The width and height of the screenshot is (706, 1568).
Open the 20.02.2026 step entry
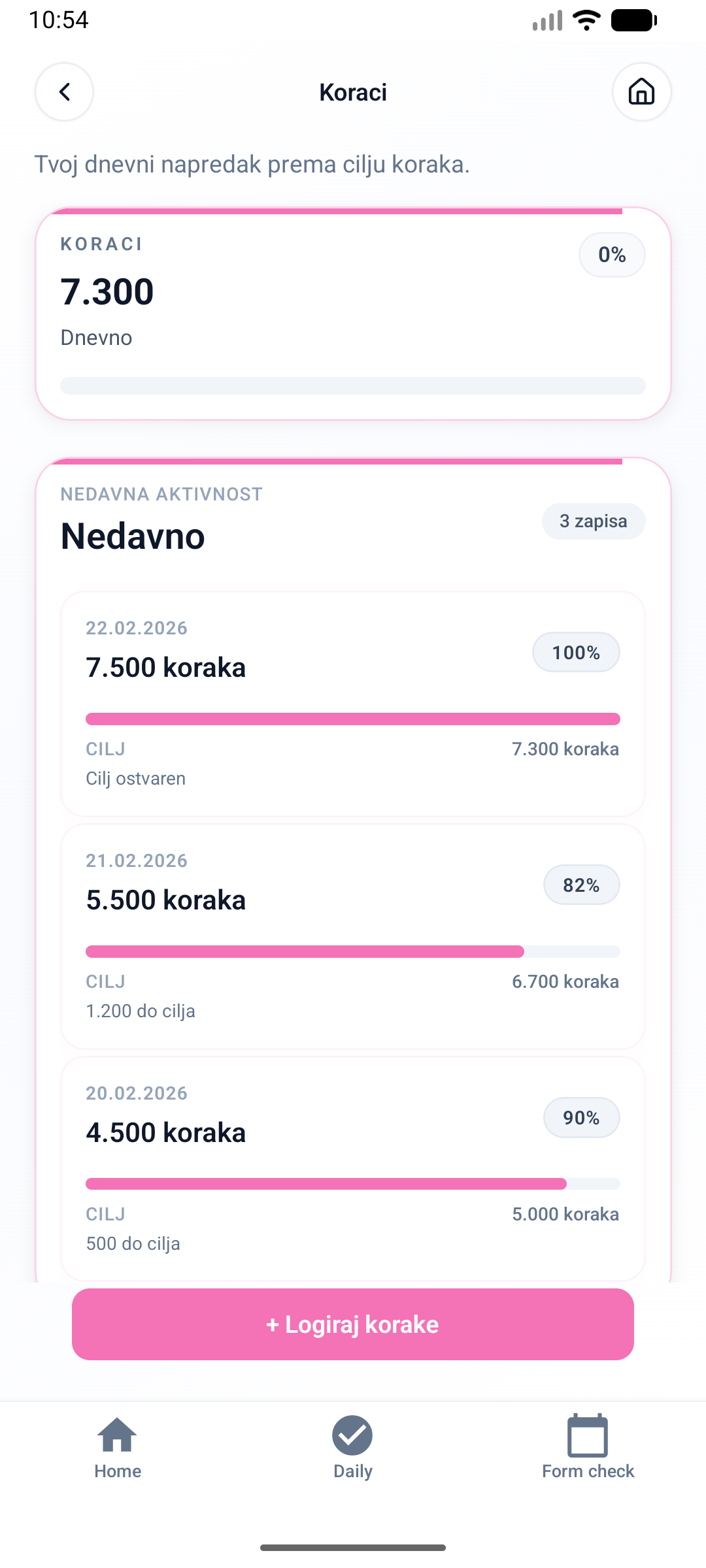(353, 1168)
